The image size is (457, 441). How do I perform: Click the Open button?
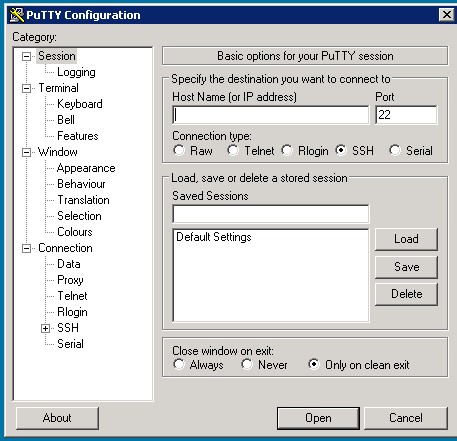click(318, 418)
